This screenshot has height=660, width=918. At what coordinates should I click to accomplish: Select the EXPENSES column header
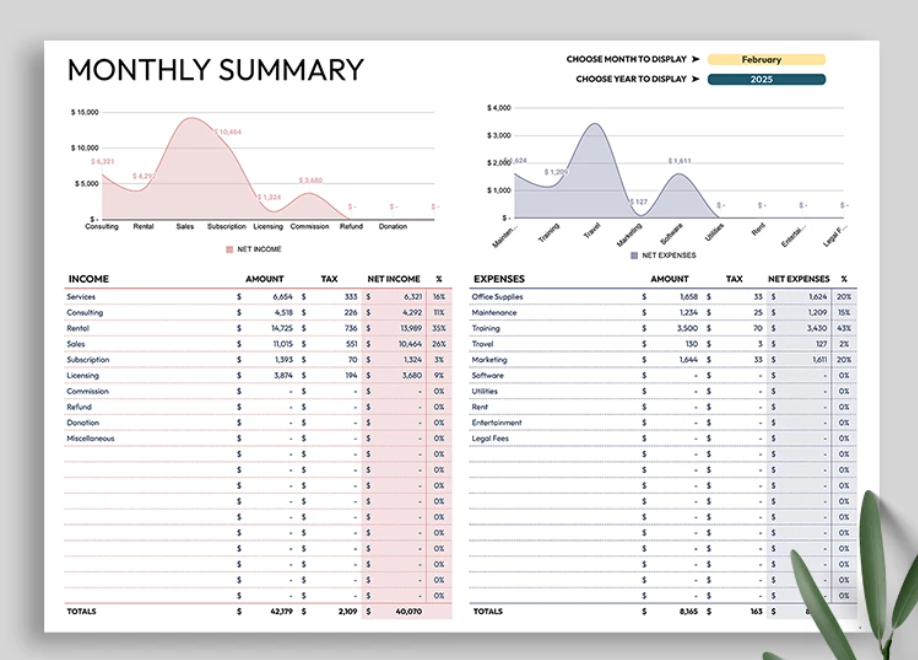click(x=498, y=279)
